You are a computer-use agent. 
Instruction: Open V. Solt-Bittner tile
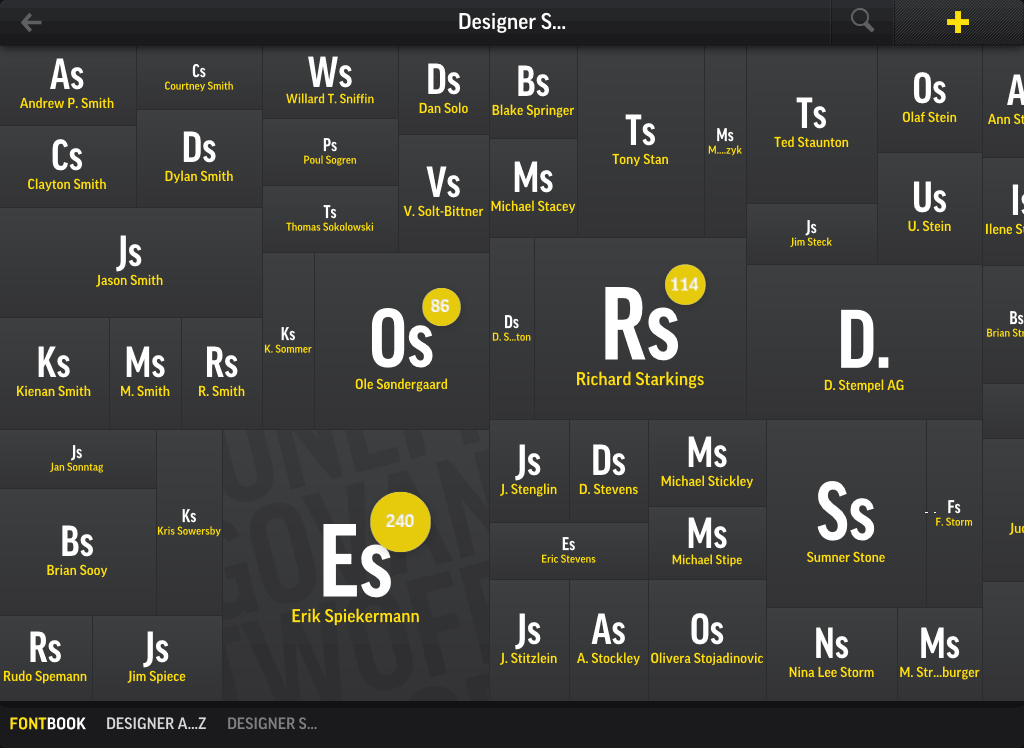[444, 193]
